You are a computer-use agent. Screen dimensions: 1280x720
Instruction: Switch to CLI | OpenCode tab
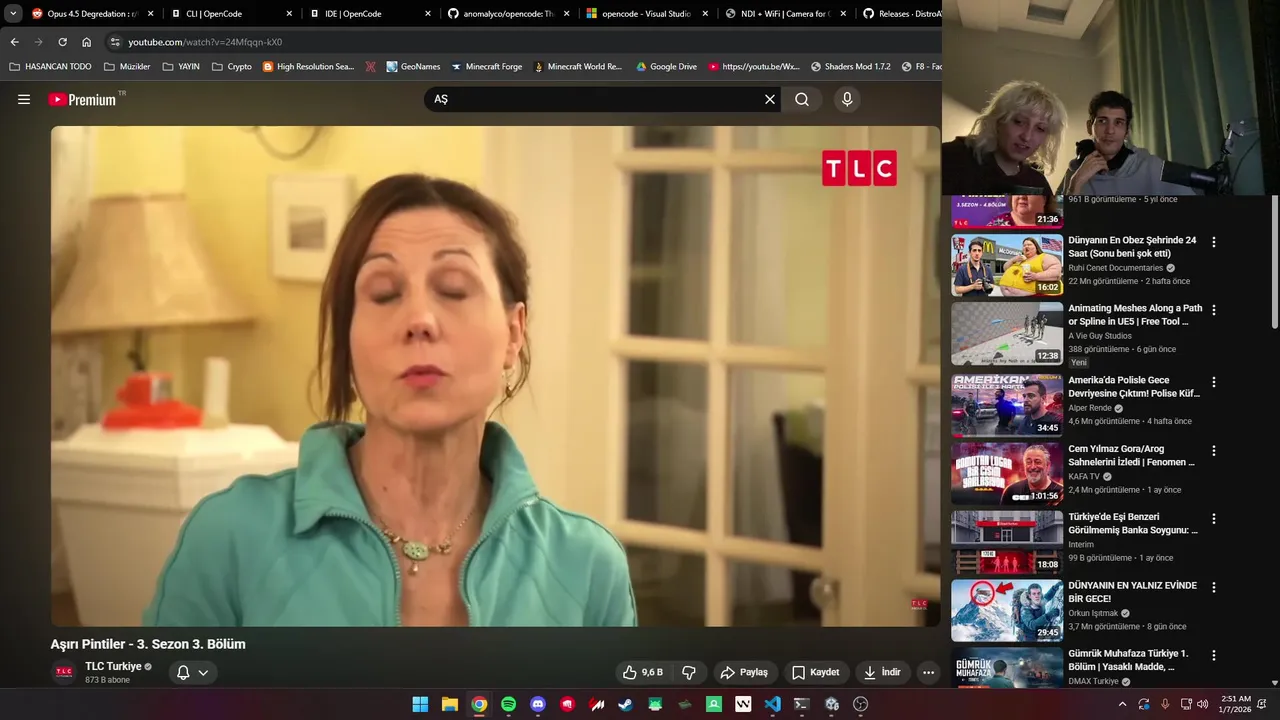(x=231, y=14)
